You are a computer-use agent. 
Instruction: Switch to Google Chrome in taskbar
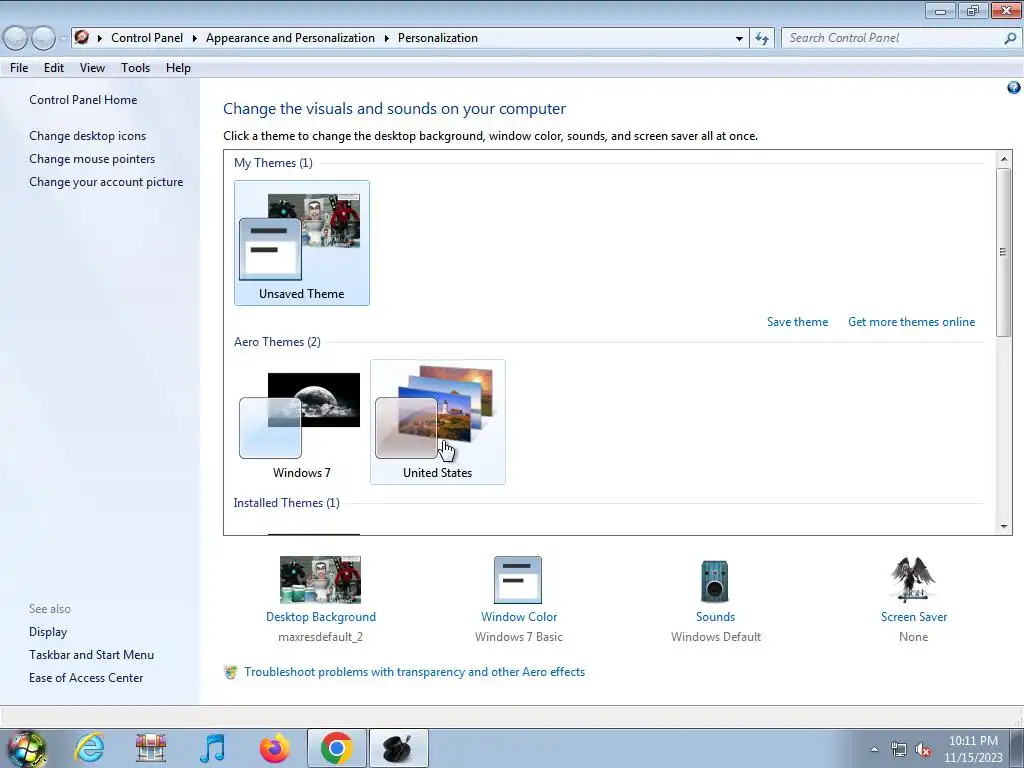point(336,748)
